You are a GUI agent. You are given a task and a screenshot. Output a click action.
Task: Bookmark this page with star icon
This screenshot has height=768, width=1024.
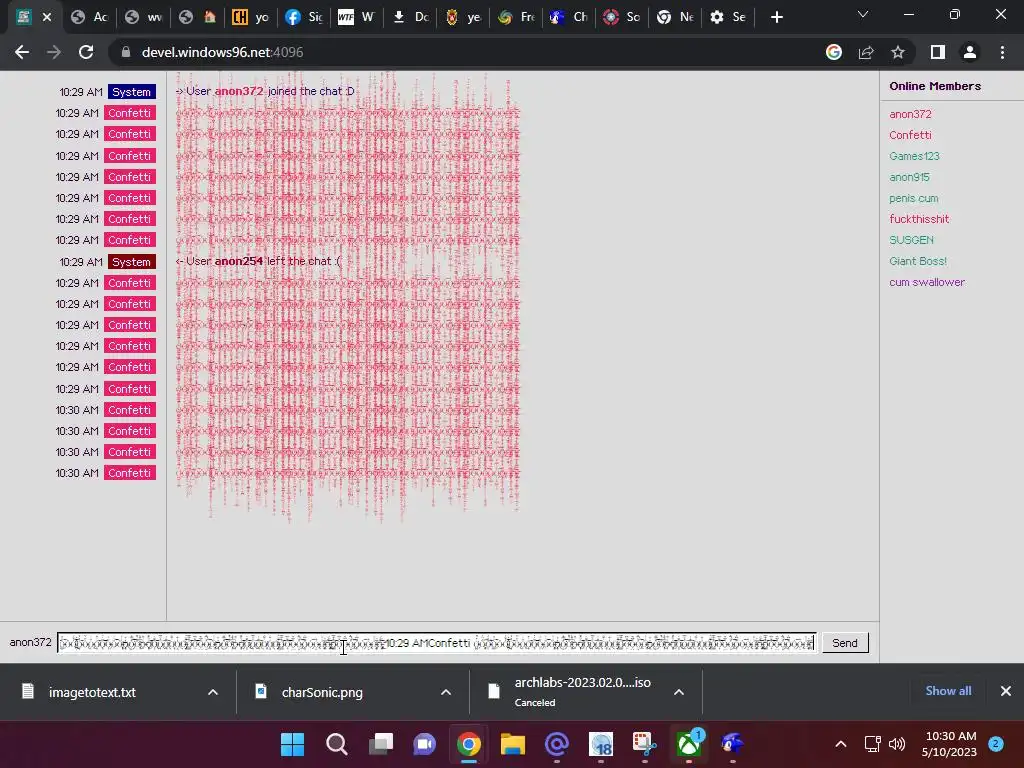coord(898,52)
